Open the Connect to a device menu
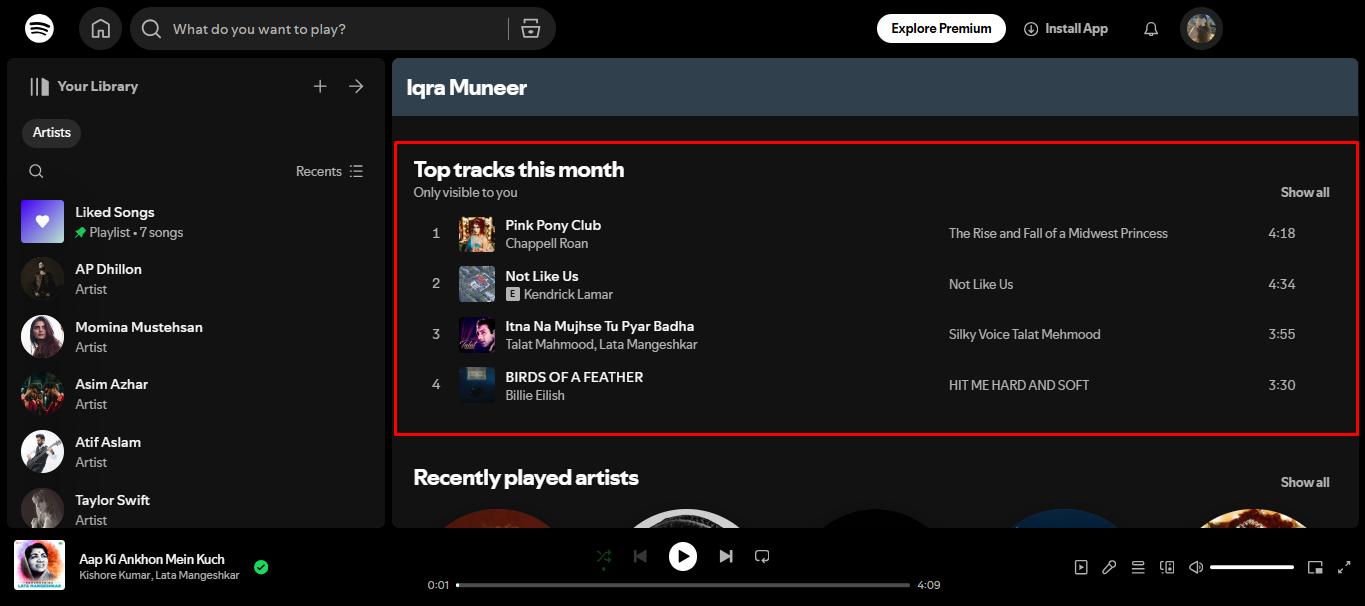 pos(1166,567)
